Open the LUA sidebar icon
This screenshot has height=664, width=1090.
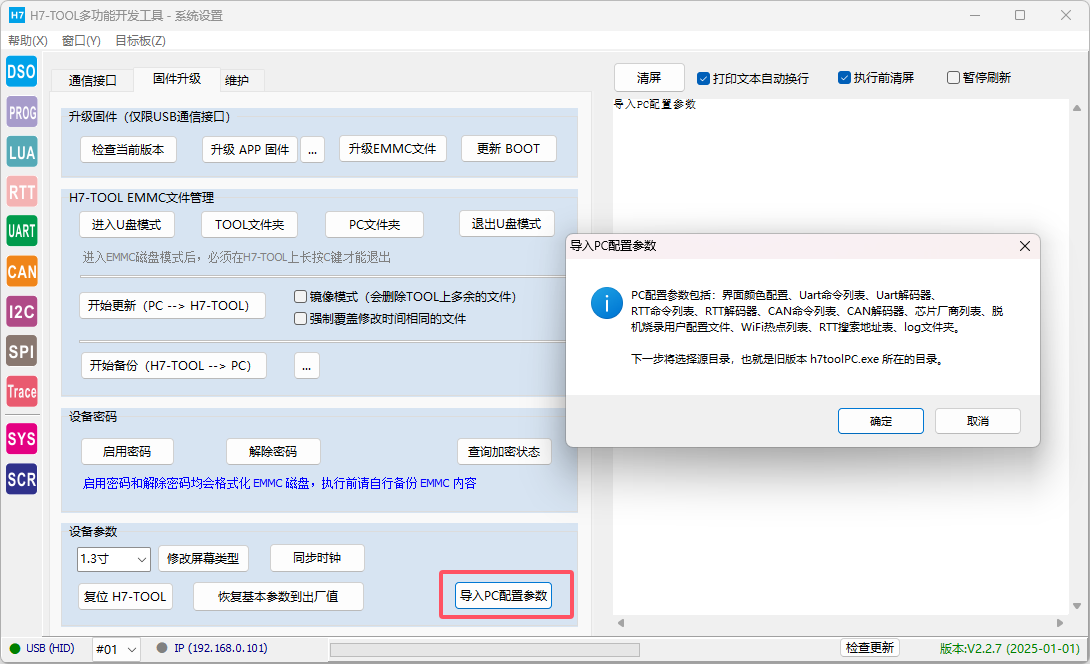pos(22,152)
